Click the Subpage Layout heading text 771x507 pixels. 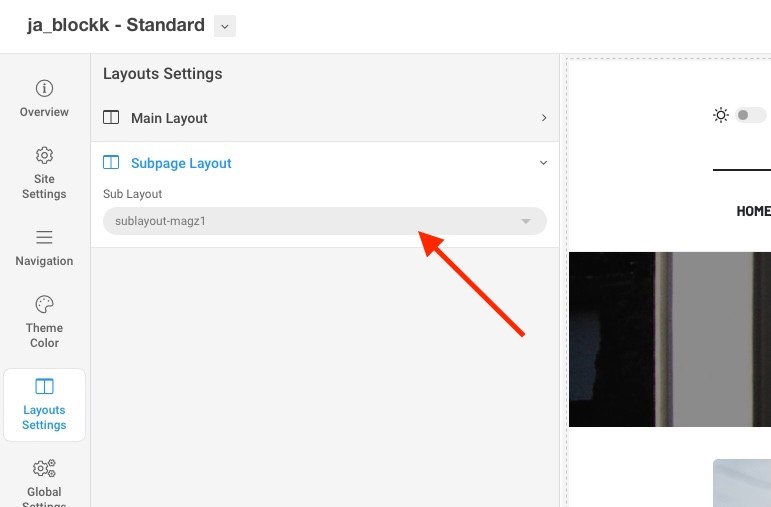click(x=181, y=163)
